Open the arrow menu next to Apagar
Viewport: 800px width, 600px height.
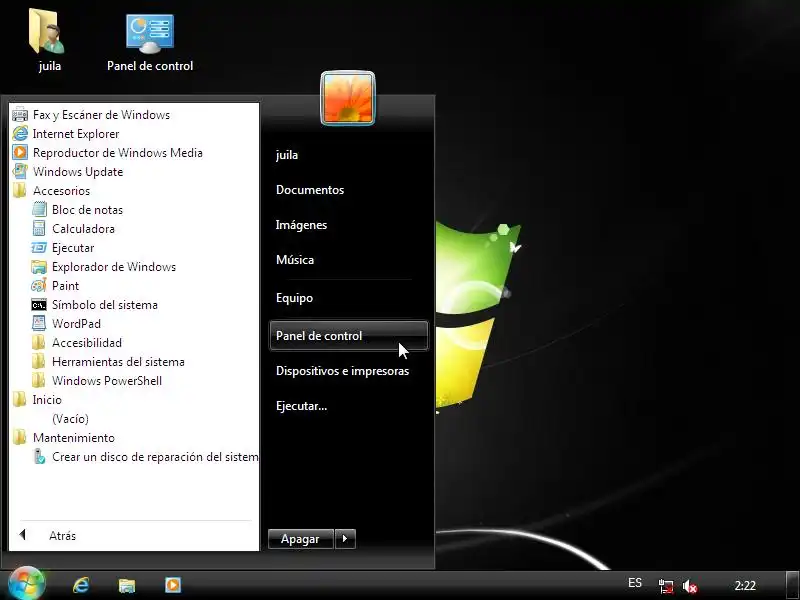(x=345, y=539)
